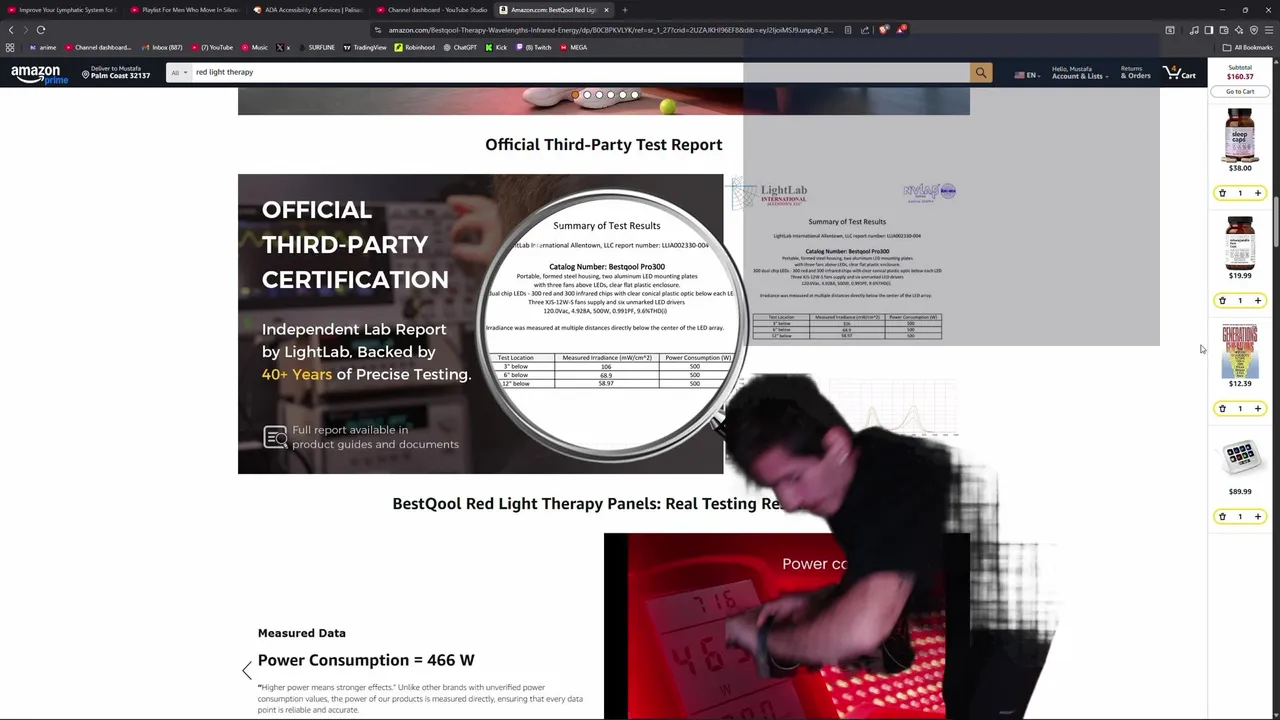Delete sleep caps item with trash icon
The width and height of the screenshot is (1280, 720).
1222,193
